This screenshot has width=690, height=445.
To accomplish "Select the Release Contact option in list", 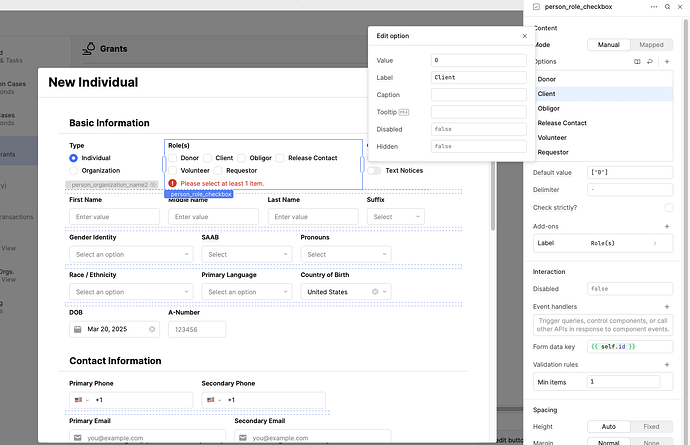I will point(603,123).
